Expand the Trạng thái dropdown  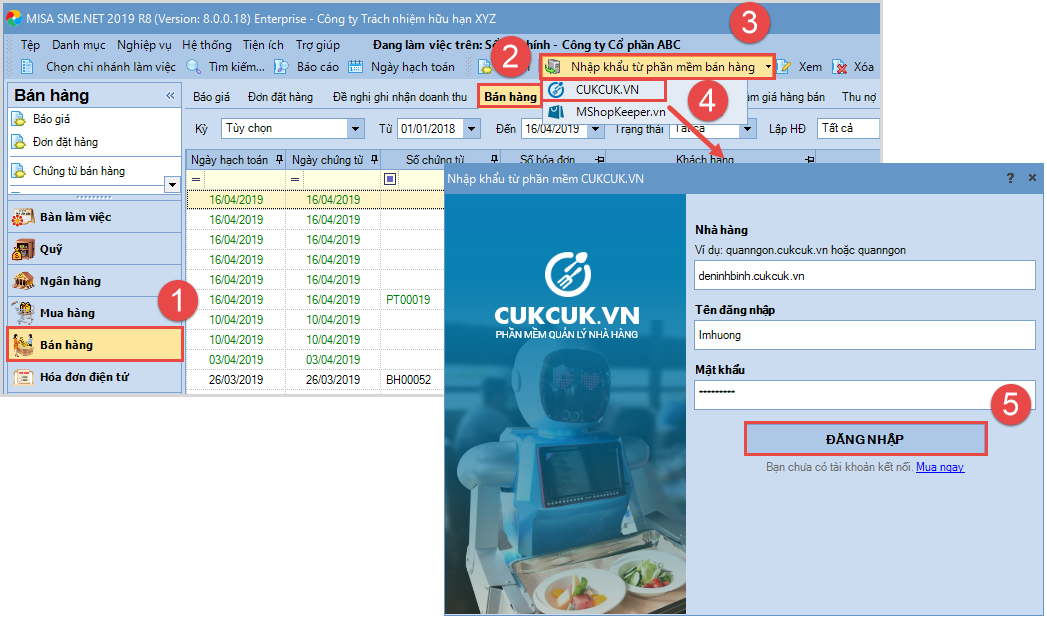pos(747,128)
